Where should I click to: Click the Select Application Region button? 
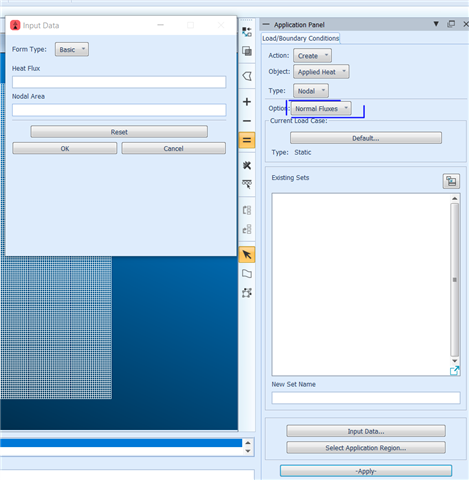pyautogui.click(x=366, y=448)
